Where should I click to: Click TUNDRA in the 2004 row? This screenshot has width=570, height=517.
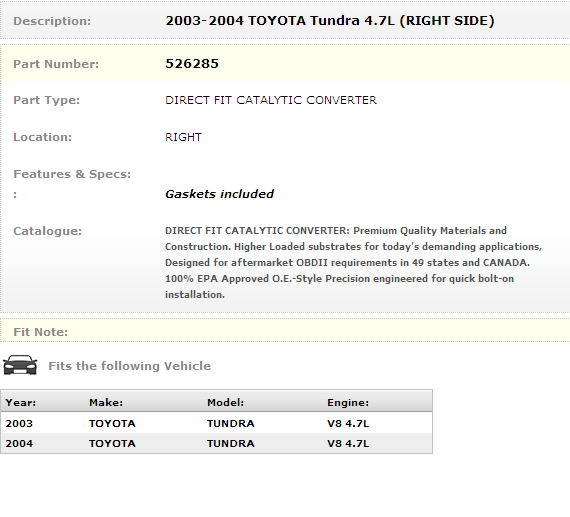[x=231, y=444]
